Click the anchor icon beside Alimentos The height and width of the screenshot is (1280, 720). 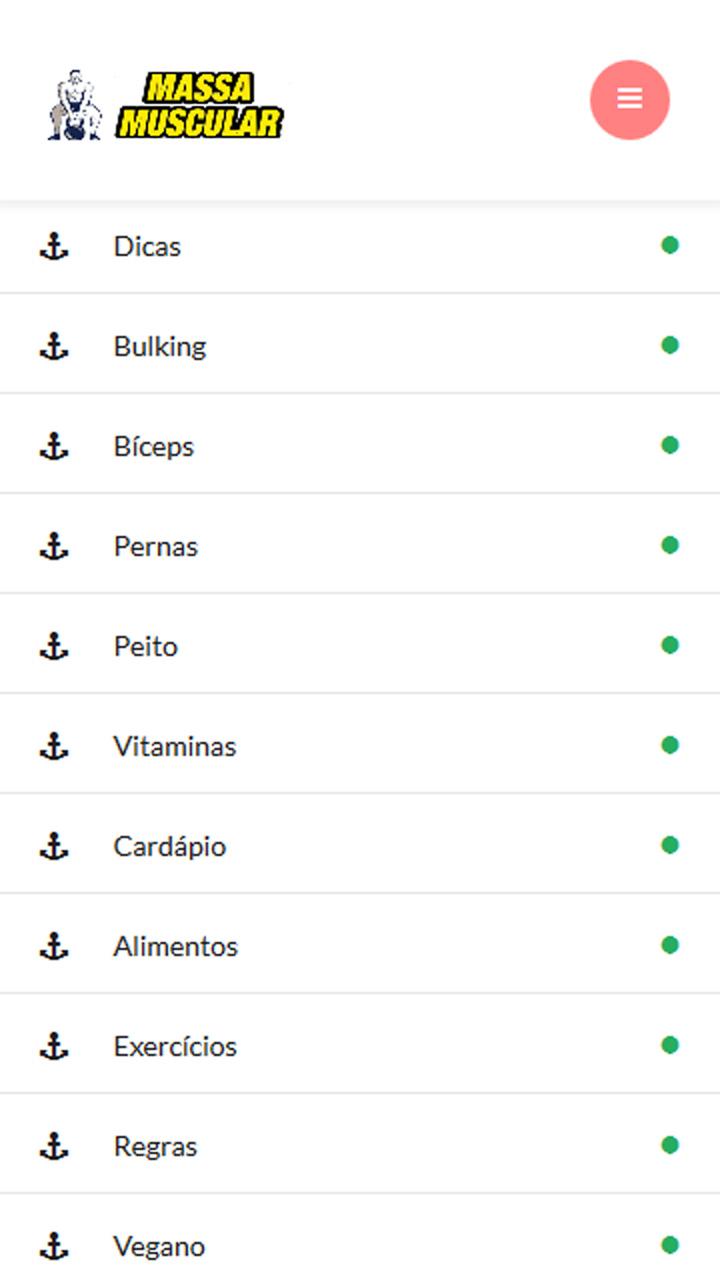54,947
